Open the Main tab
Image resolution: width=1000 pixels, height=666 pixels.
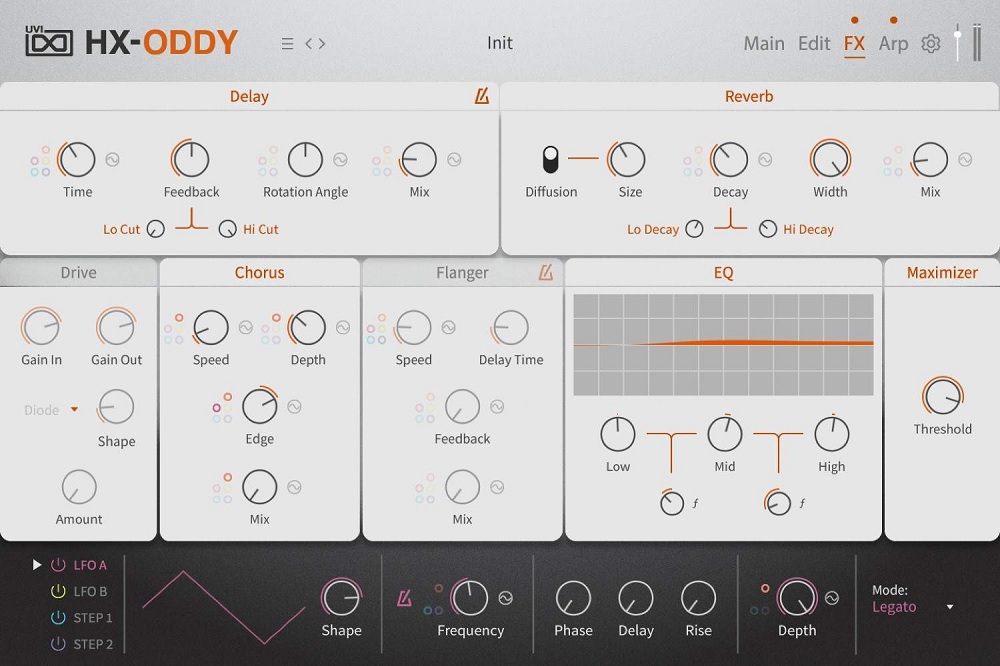pos(763,43)
